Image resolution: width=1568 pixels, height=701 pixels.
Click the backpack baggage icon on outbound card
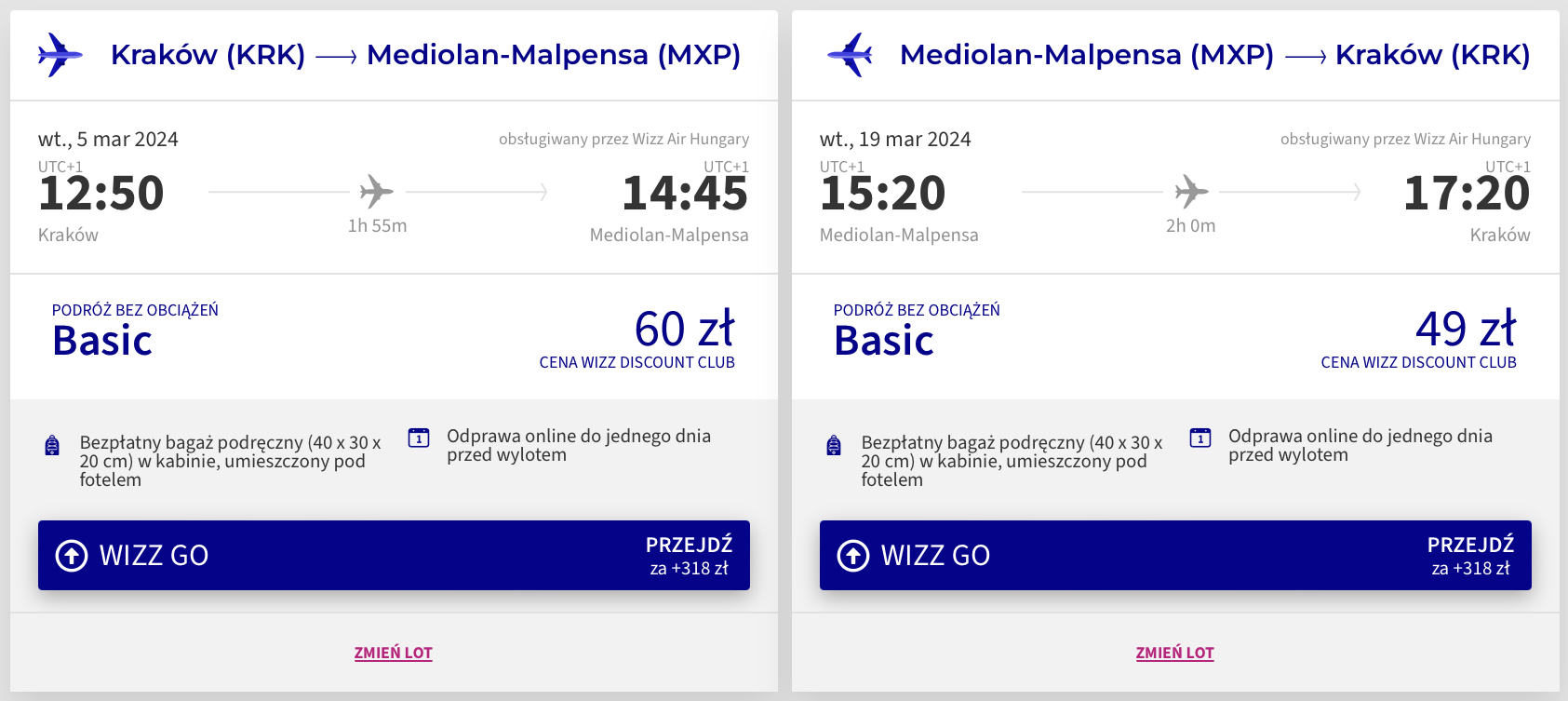point(52,446)
